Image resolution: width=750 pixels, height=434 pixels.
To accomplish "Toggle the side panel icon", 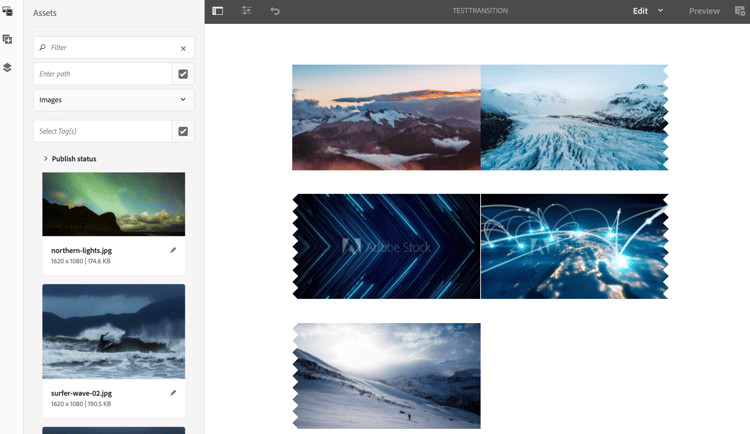I will [218, 11].
